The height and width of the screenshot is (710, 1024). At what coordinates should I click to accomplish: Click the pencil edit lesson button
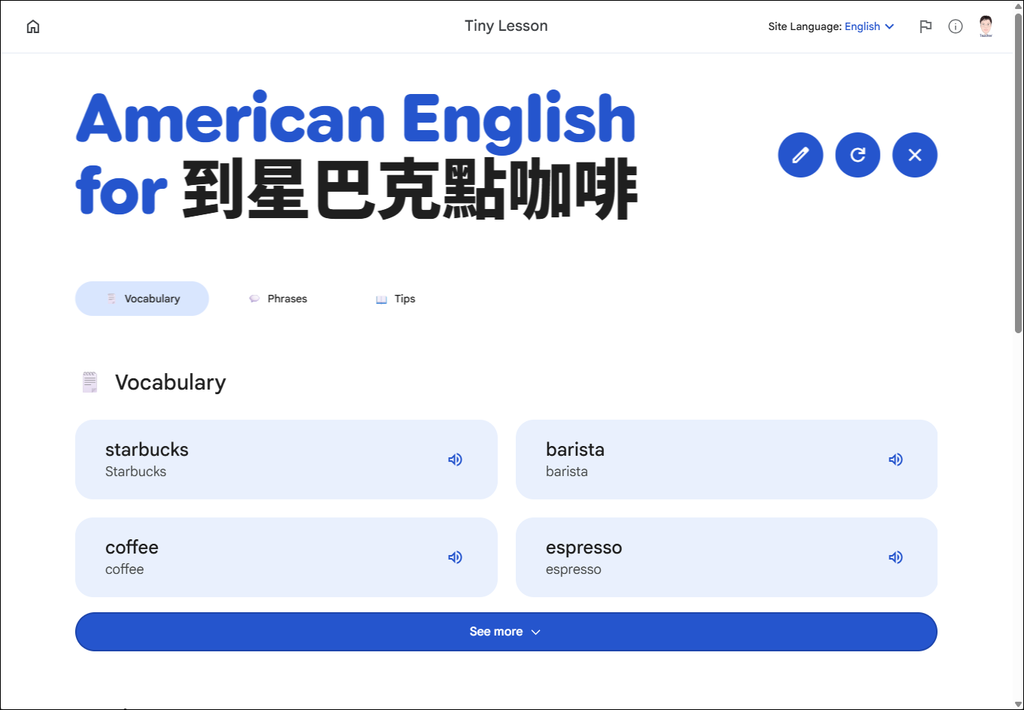(800, 155)
